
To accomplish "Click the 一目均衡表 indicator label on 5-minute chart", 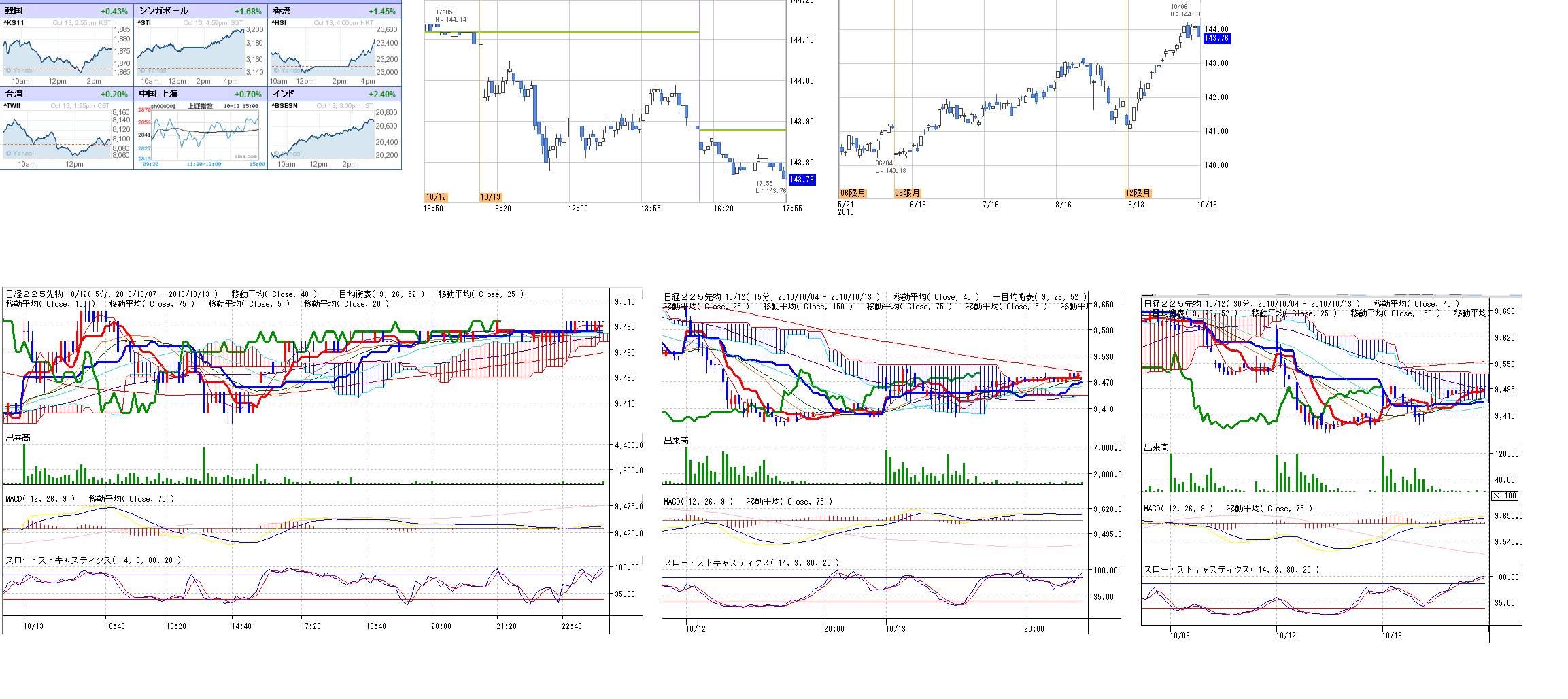I will click(x=377, y=294).
